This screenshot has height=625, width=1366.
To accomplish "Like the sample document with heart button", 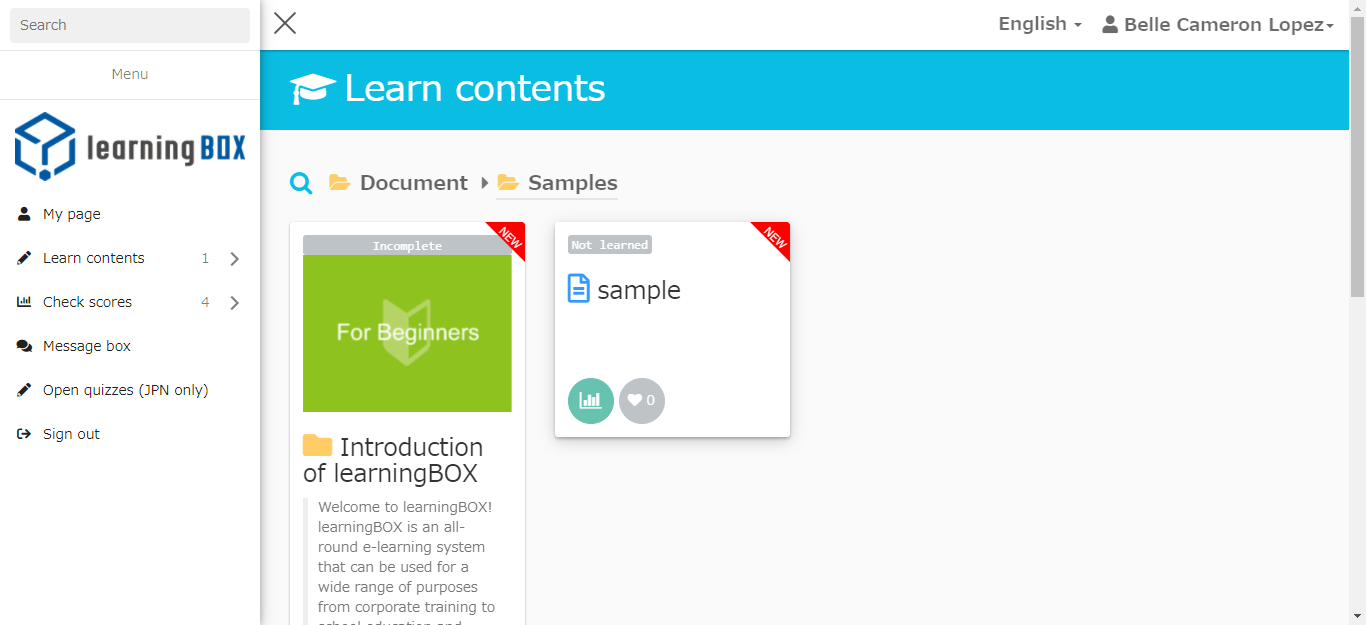I will pos(642,401).
